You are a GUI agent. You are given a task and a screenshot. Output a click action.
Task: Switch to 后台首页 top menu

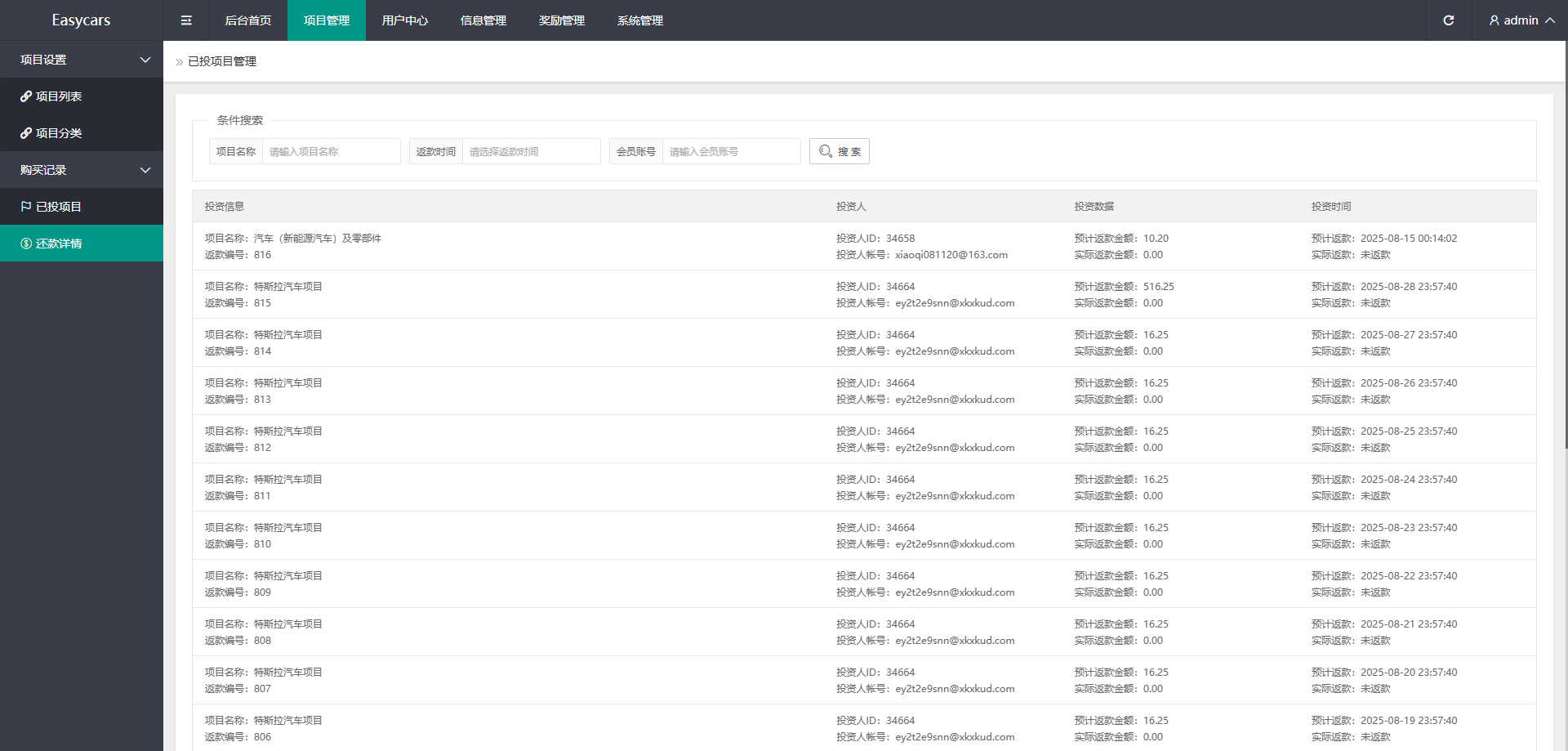coord(247,20)
